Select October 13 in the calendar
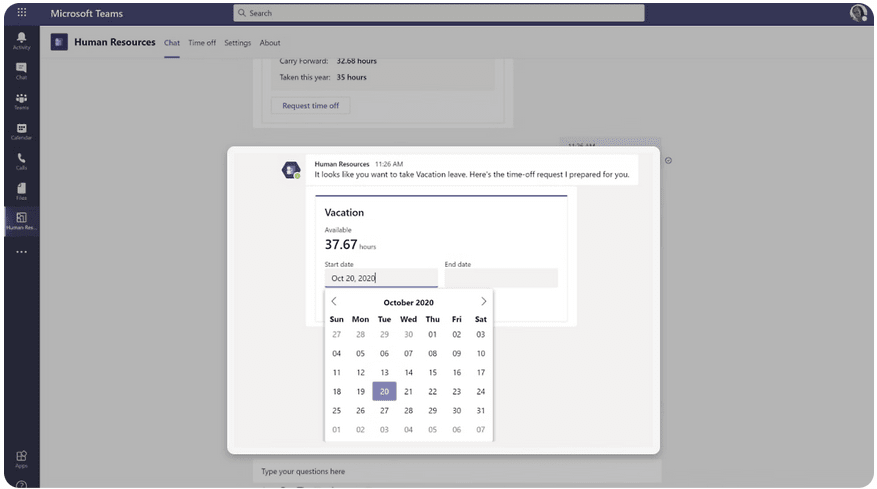The image size is (877, 489). pyautogui.click(x=384, y=373)
